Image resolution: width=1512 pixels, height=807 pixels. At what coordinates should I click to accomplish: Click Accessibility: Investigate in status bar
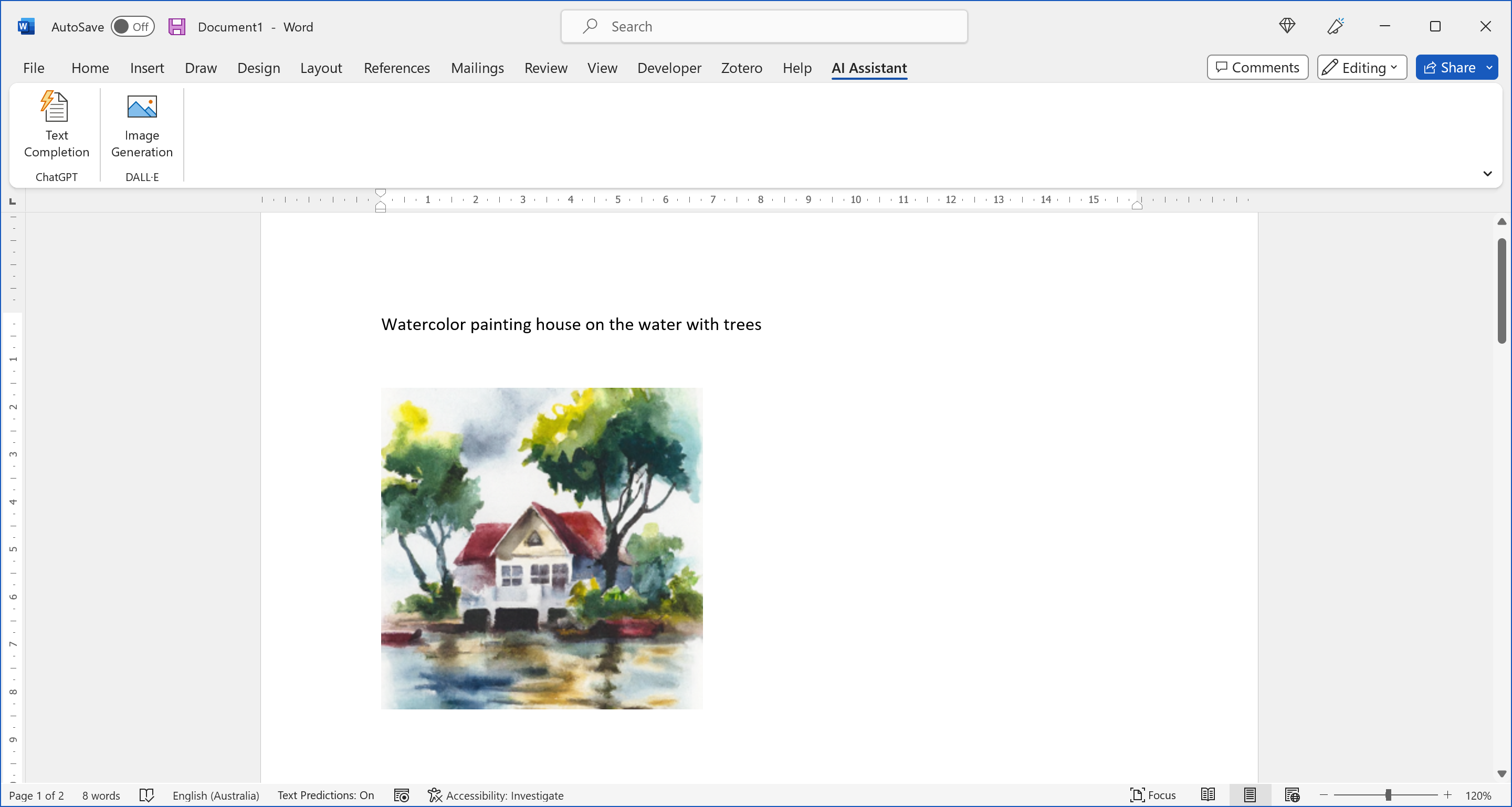496,795
